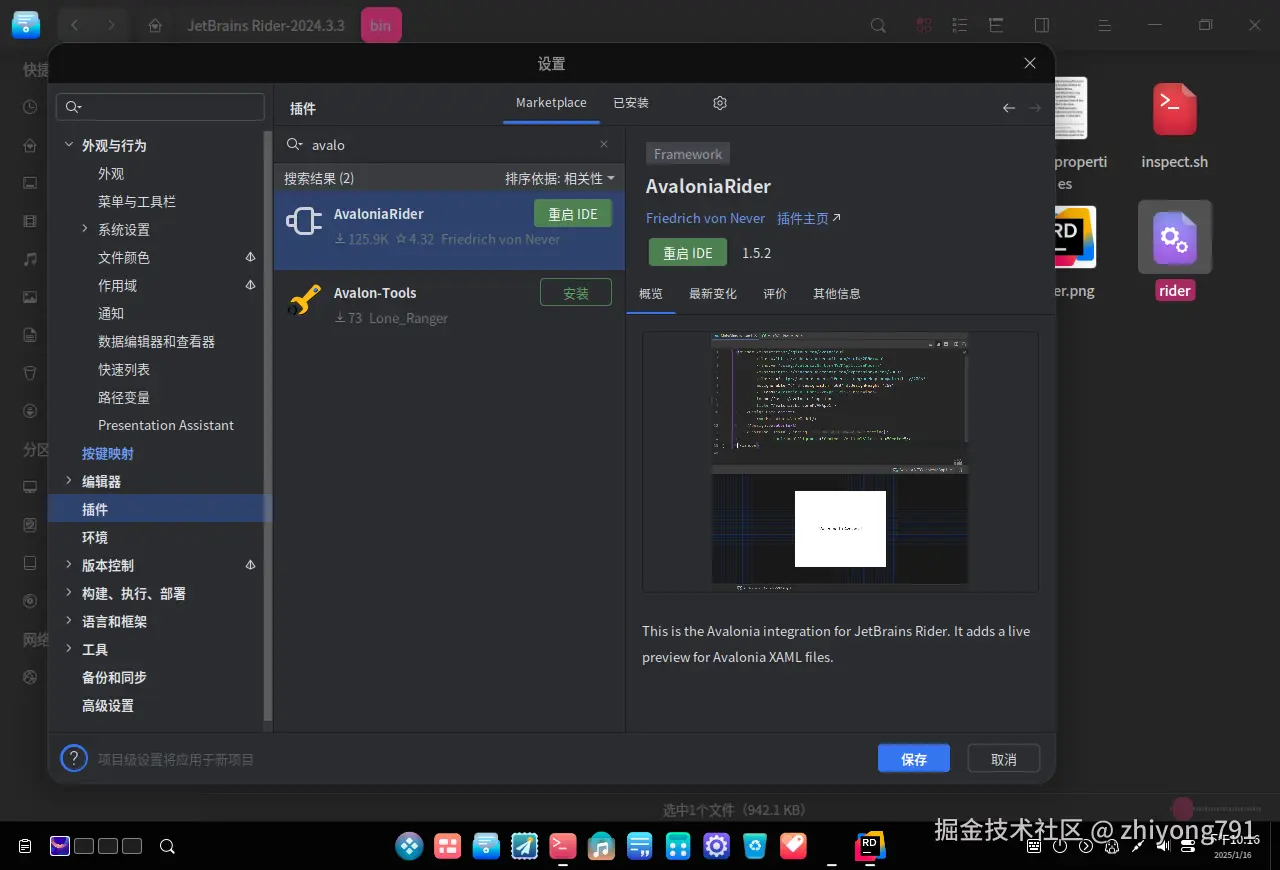The width and height of the screenshot is (1280, 870).
Task: Clear the 'avalo' plugin search text
Action: (604, 144)
